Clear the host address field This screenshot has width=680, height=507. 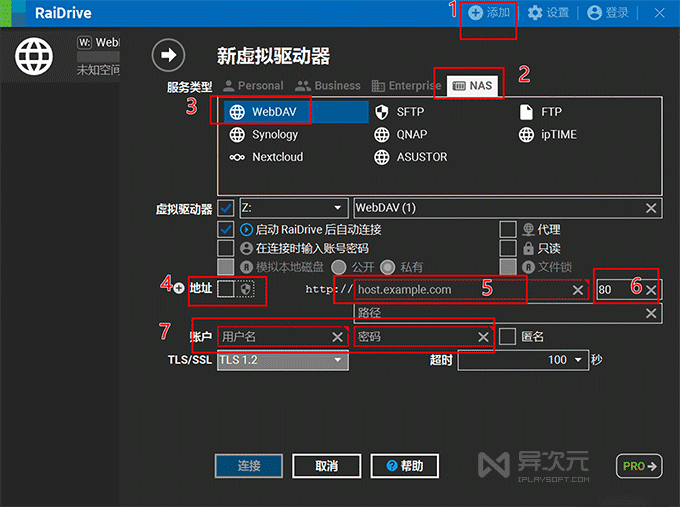tap(578, 290)
